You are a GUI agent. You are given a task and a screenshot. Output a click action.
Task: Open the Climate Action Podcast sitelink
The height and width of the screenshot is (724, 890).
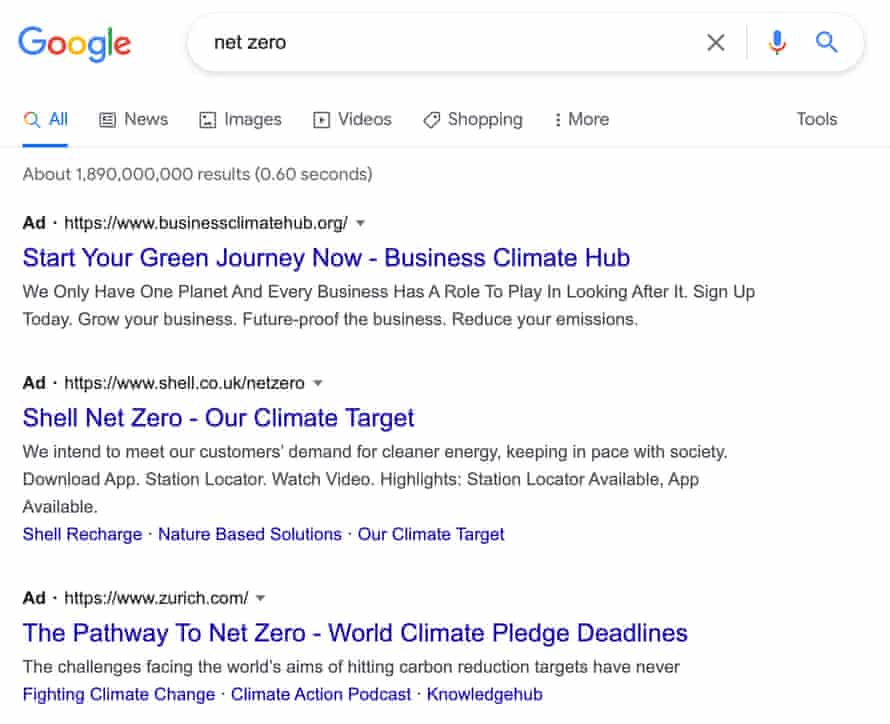tap(321, 694)
